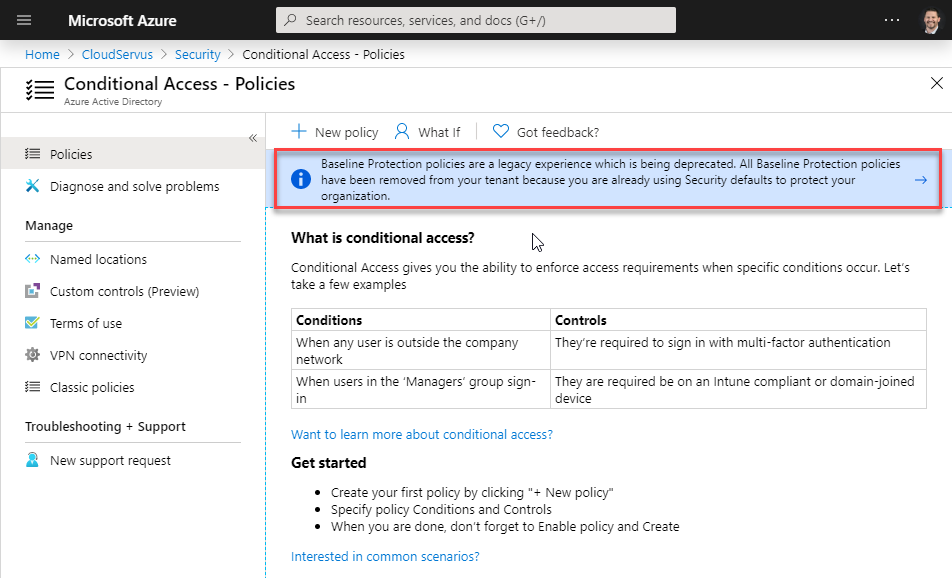Click the Classic policies list icon
952x578 pixels.
click(x=32, y=387)
